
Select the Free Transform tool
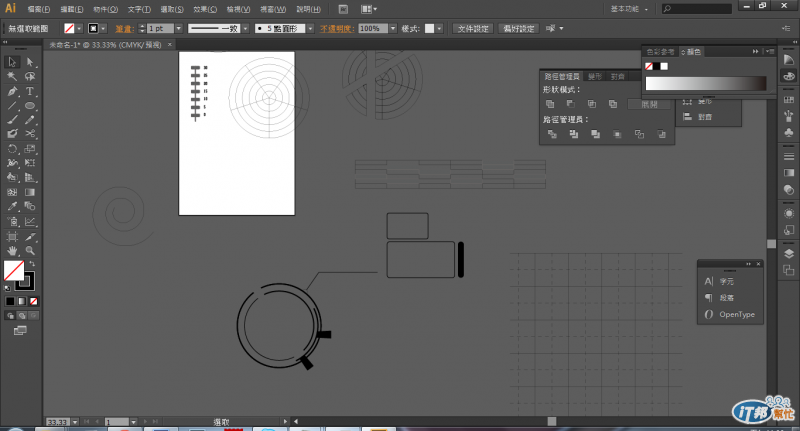coord(30,163)
